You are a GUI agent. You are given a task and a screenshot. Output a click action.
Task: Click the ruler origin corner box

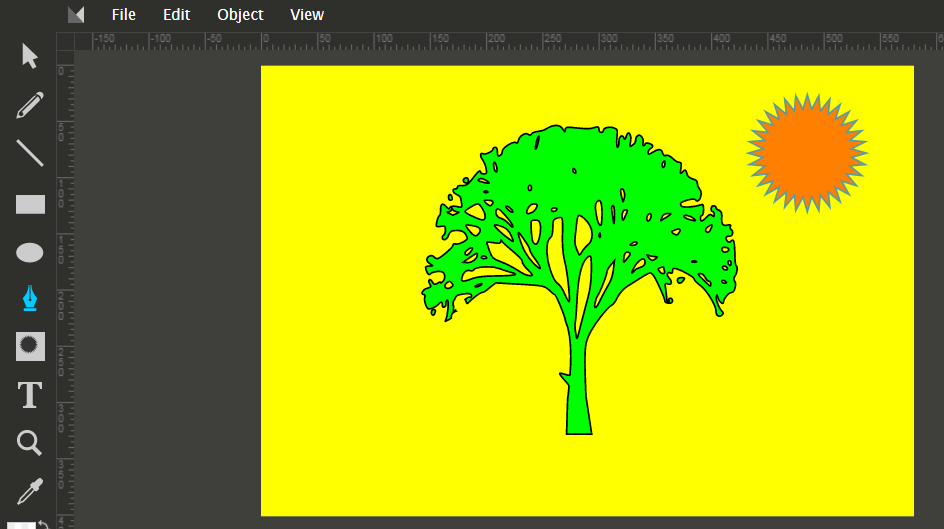coord(65,42)
